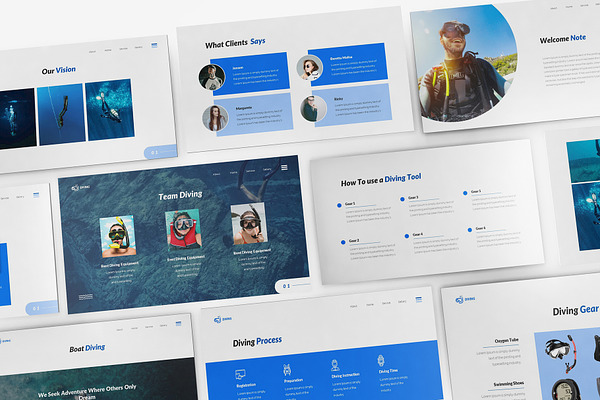This screenshot has height=400, width=600.
Task: Click diving logo on Diving Process slide
Action: coord(223,319)
